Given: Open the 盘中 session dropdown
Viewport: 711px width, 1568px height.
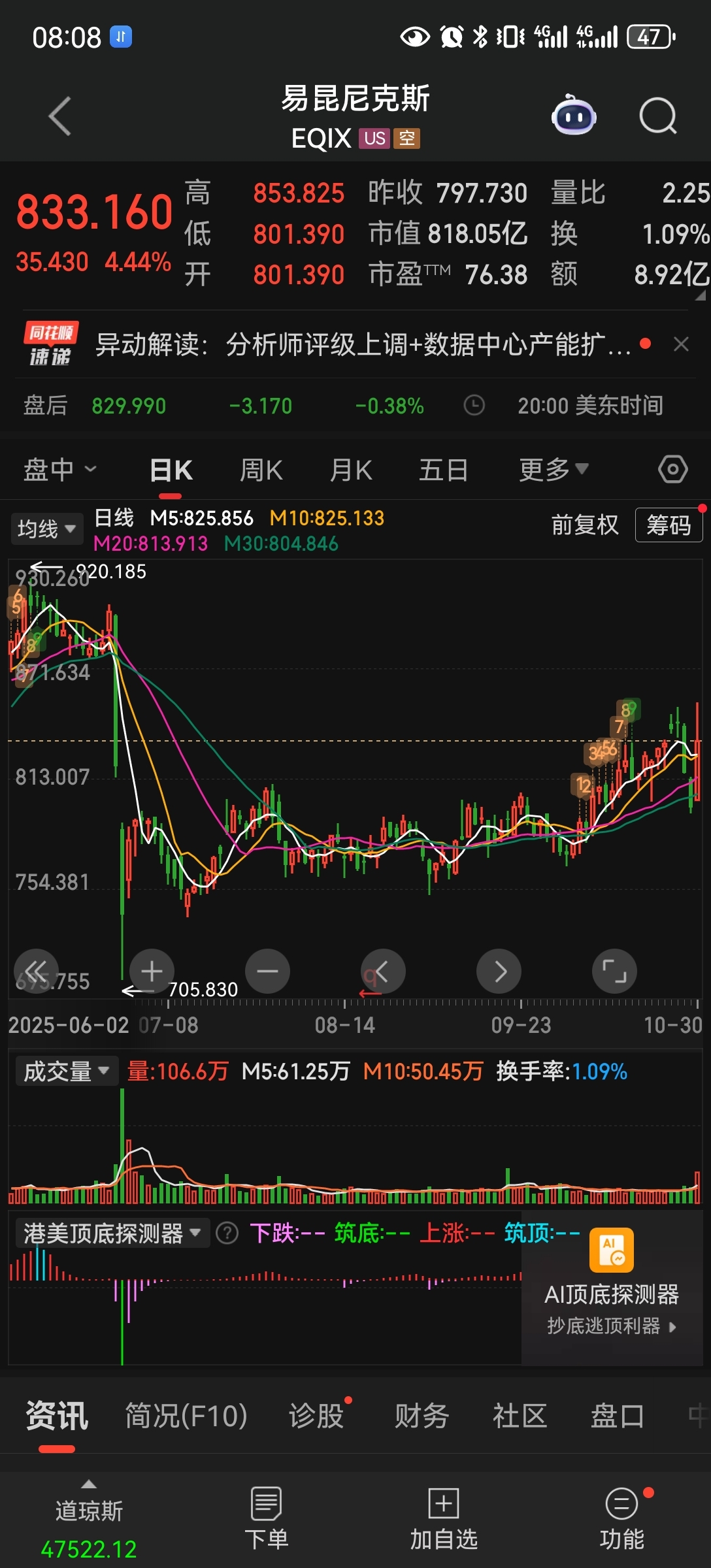Looking at the screenshot, I should (x=60, y=469).
